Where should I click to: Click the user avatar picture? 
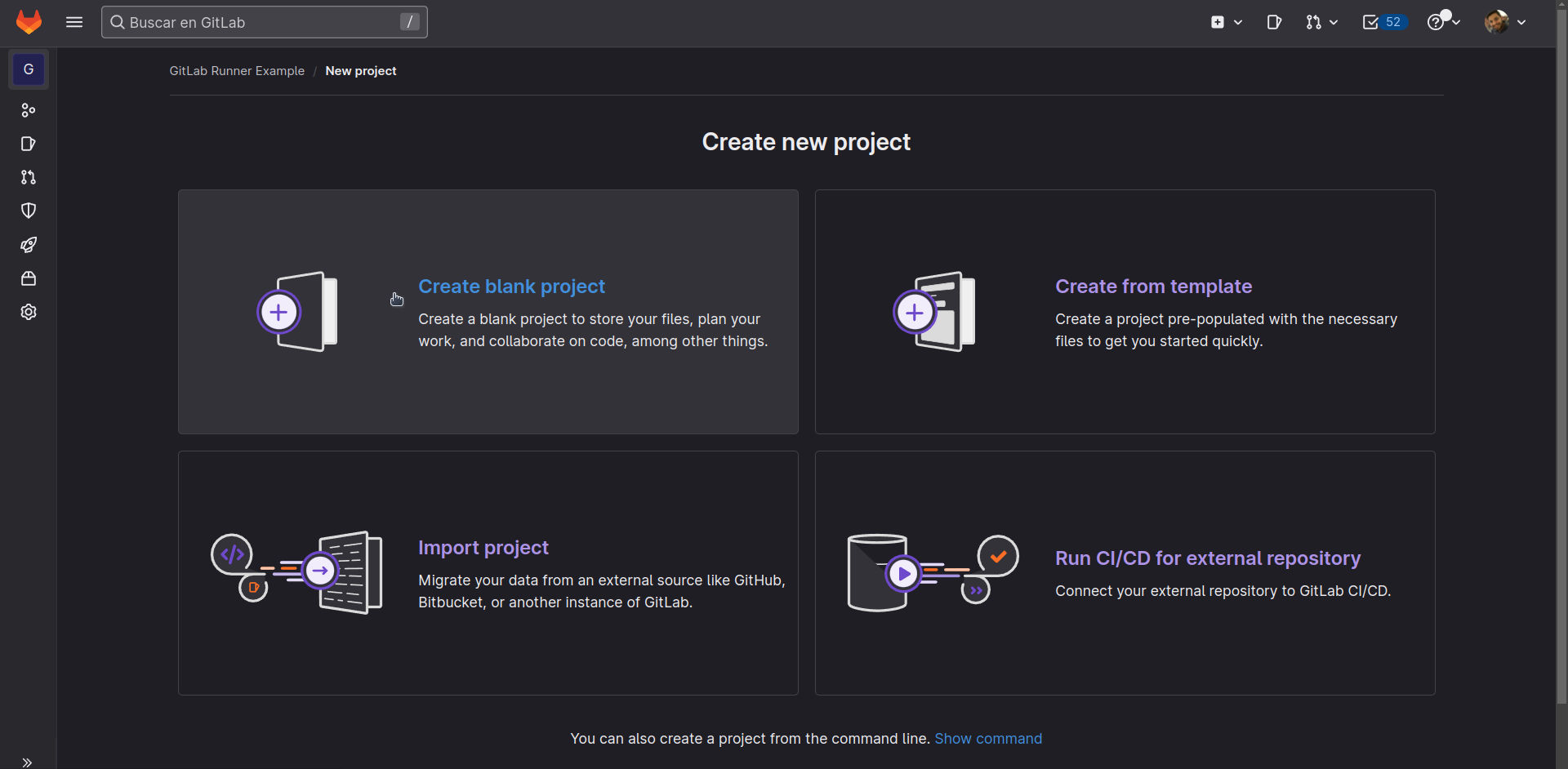(1496, 22)
